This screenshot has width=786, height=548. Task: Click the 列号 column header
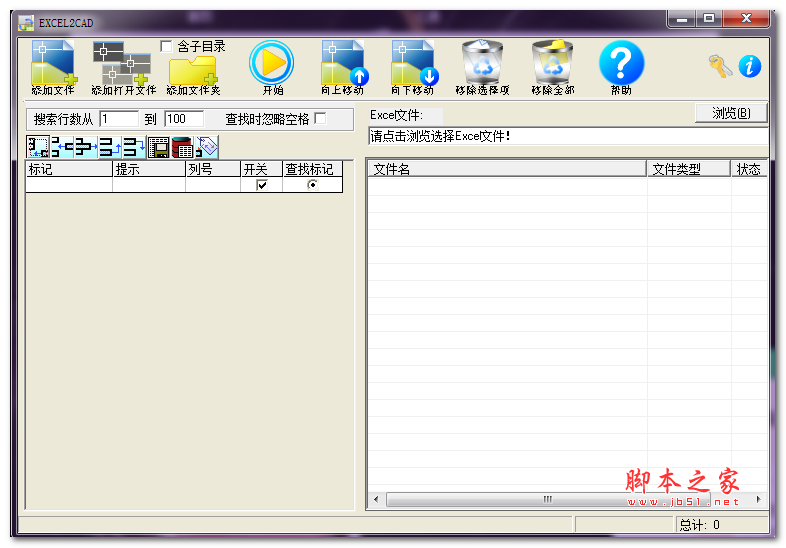click(x=213, y=169)
